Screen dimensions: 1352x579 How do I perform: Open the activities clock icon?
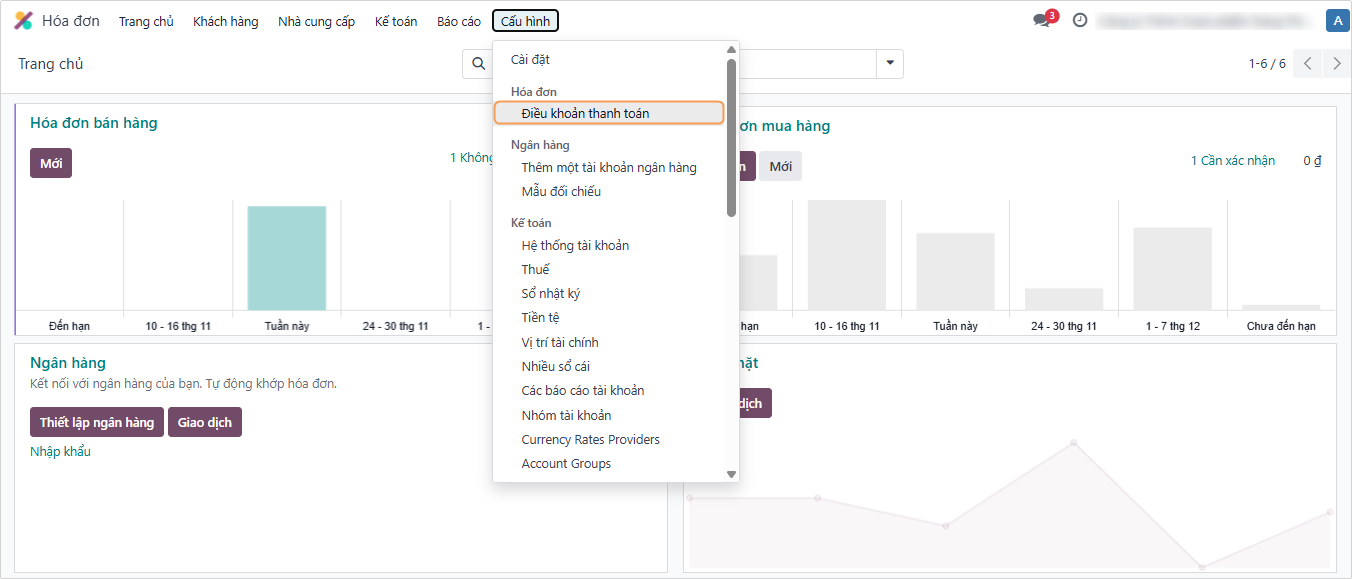(1080, 20)
